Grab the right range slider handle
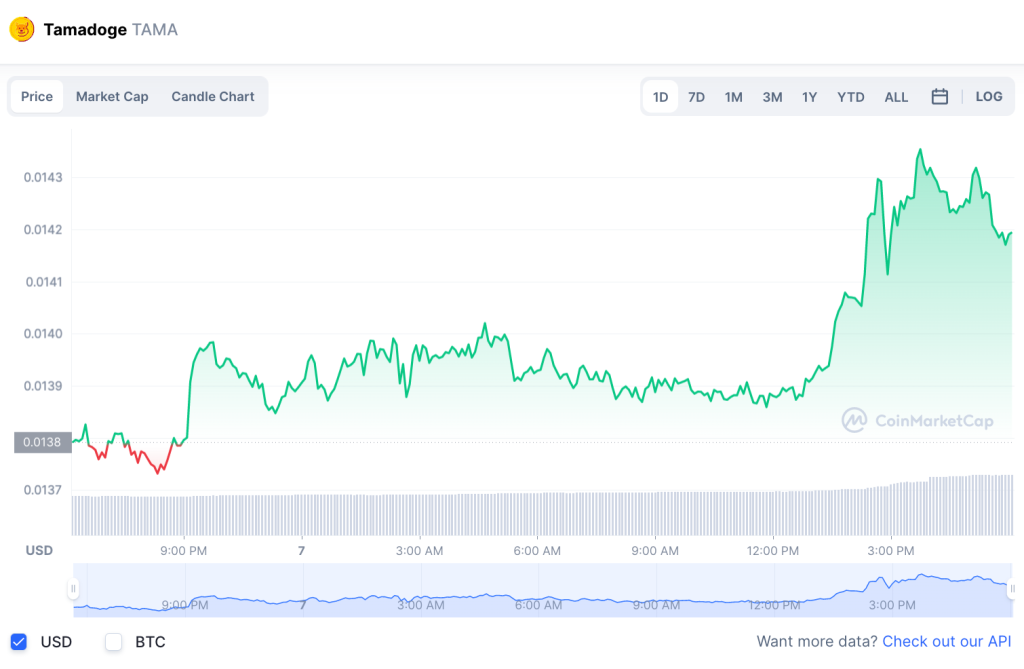 [1012, 589]
